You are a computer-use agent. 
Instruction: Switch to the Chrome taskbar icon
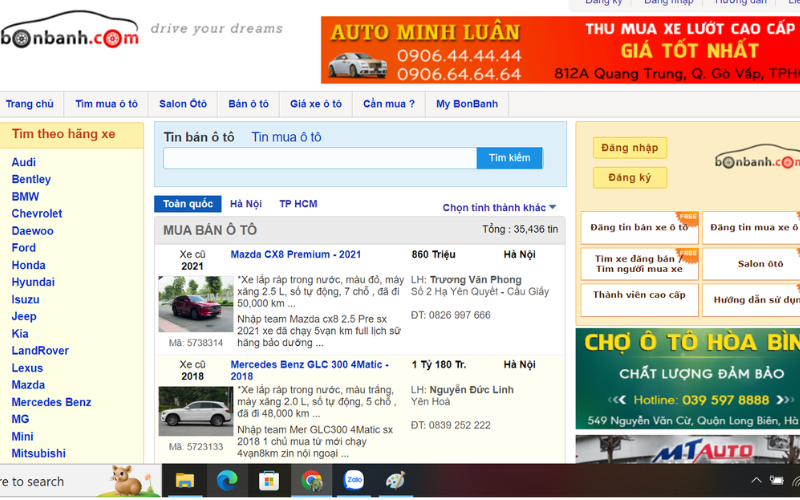[x=311, y=481]
